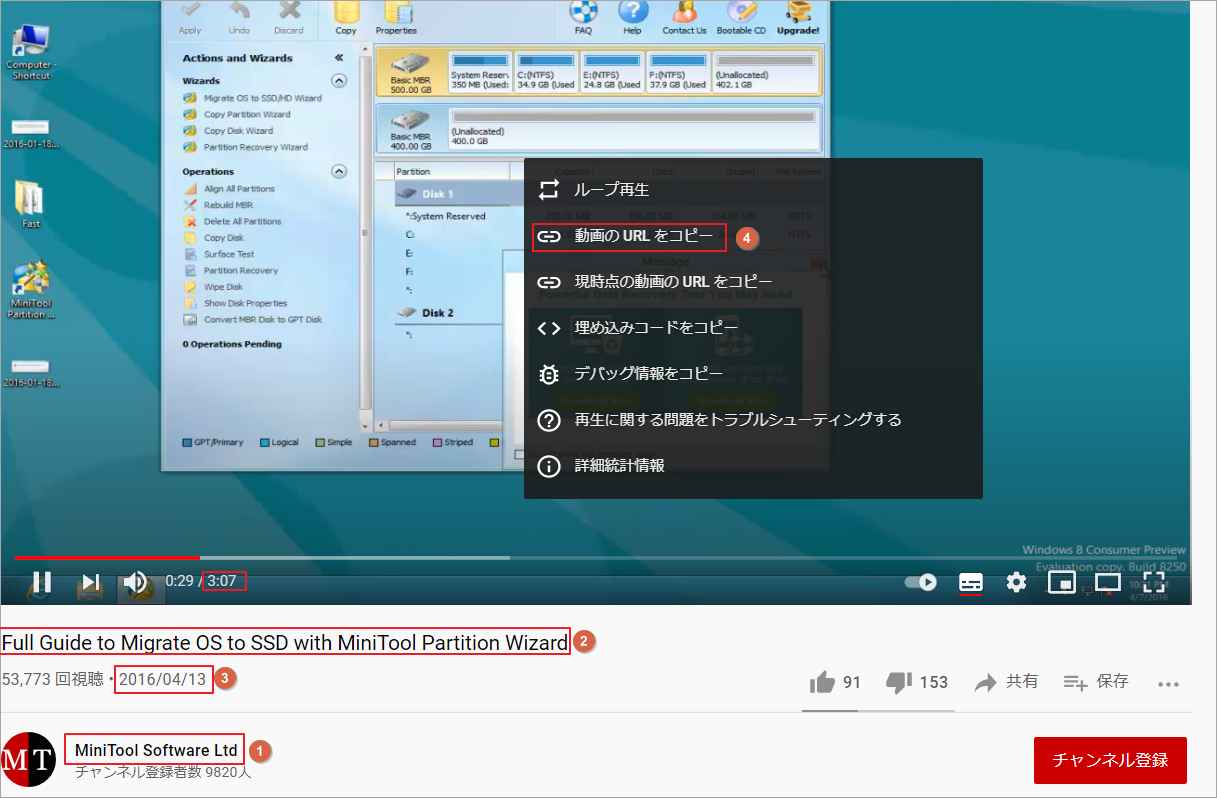1217x798 pixels.
Task: Select Partition Recovery Wizard
Action: [x=246, y=147]
